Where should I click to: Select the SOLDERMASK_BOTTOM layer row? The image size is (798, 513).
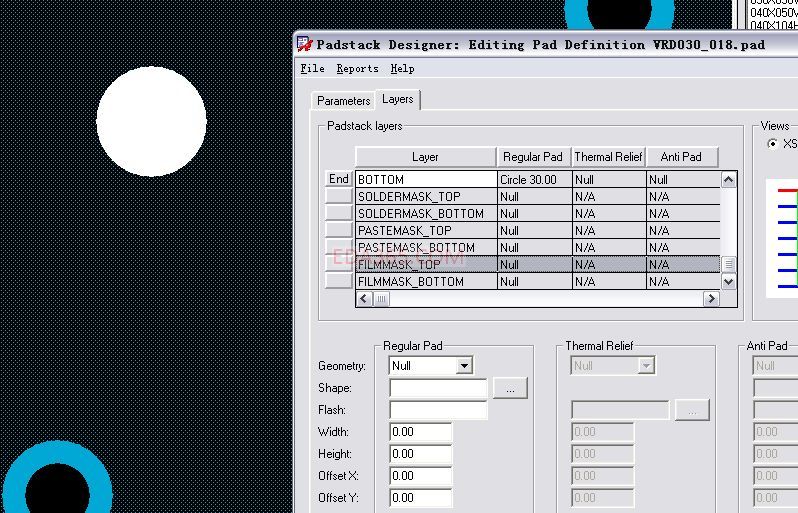[x=537, y=213]
